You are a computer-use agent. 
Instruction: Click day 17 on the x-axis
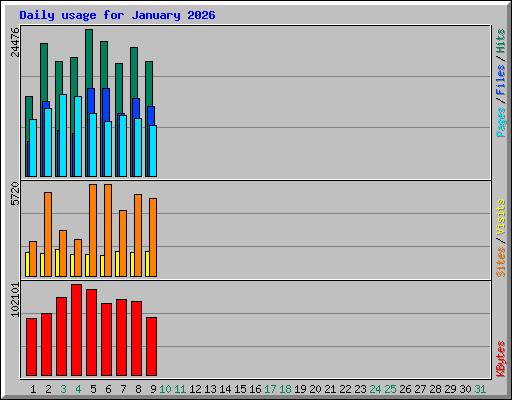coord(270,389)
